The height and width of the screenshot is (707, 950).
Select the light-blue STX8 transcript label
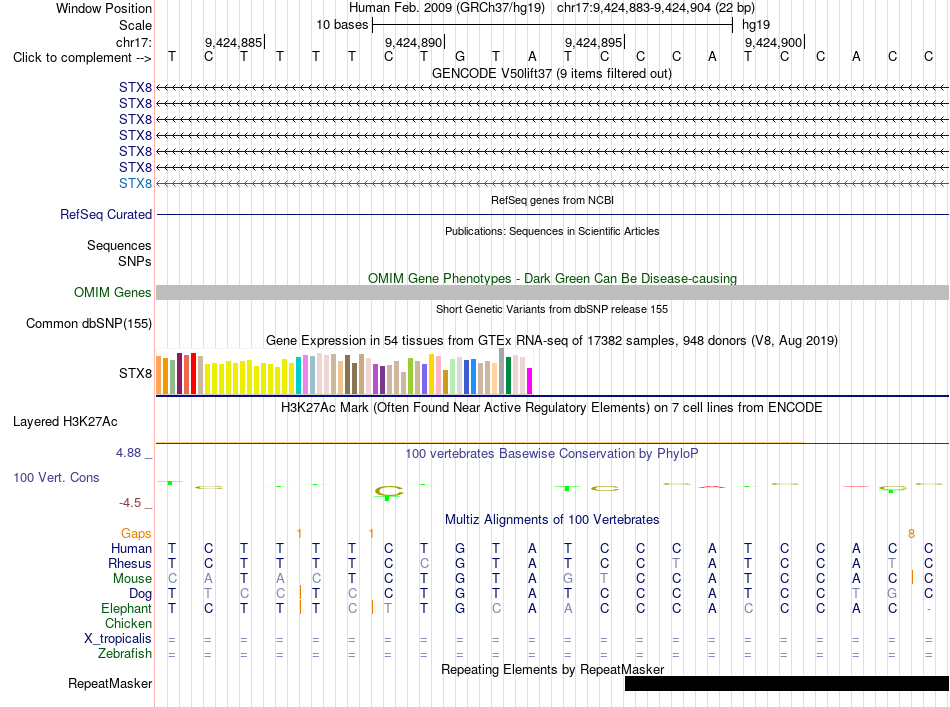(x=135, y=184)
